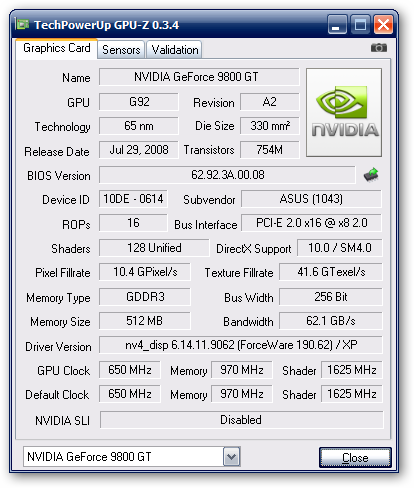Click the Bandwidth value 62.1 GB/s

pos(331,321)
